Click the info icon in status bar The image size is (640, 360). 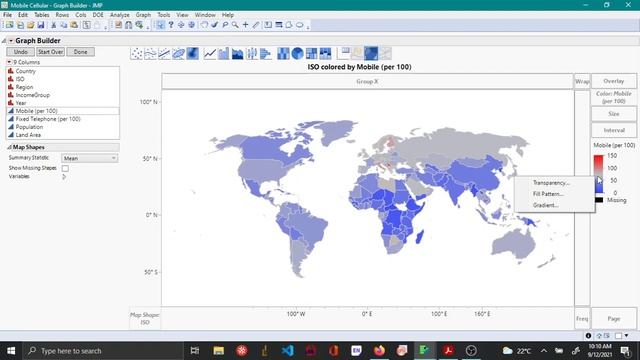click(x=588, y=336)
